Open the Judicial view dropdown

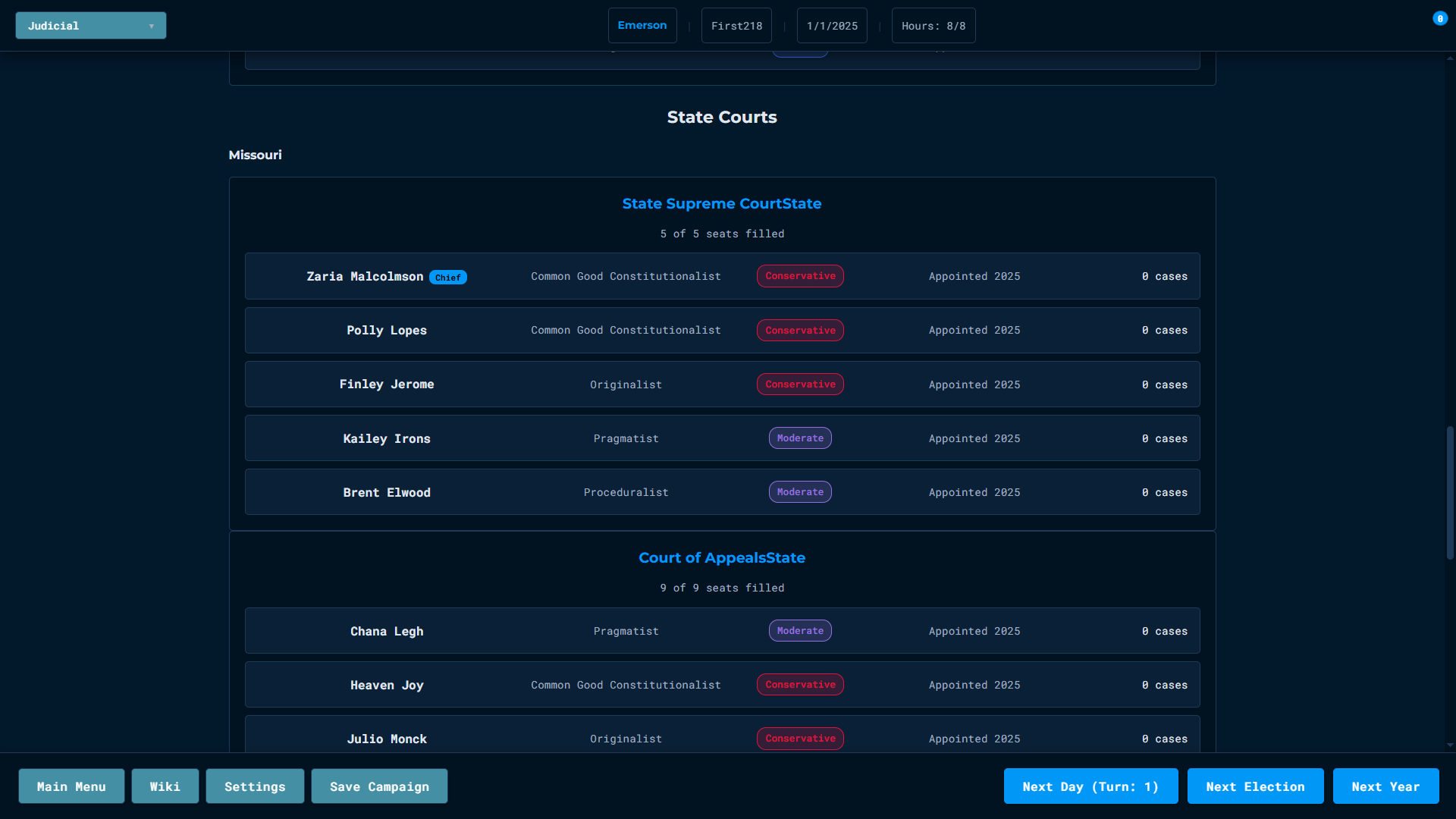(90, 26)
